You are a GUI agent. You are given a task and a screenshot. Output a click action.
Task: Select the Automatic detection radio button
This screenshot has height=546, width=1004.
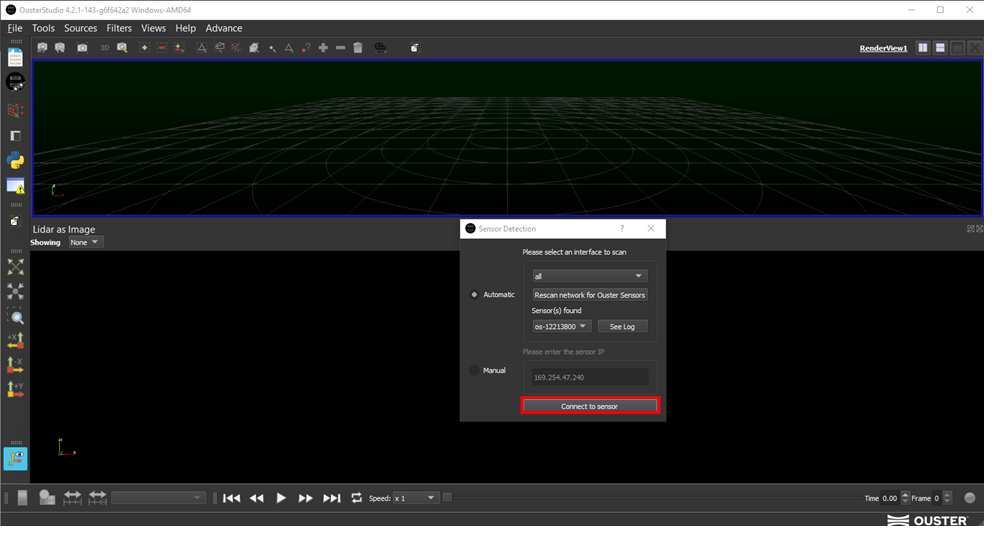475,295
